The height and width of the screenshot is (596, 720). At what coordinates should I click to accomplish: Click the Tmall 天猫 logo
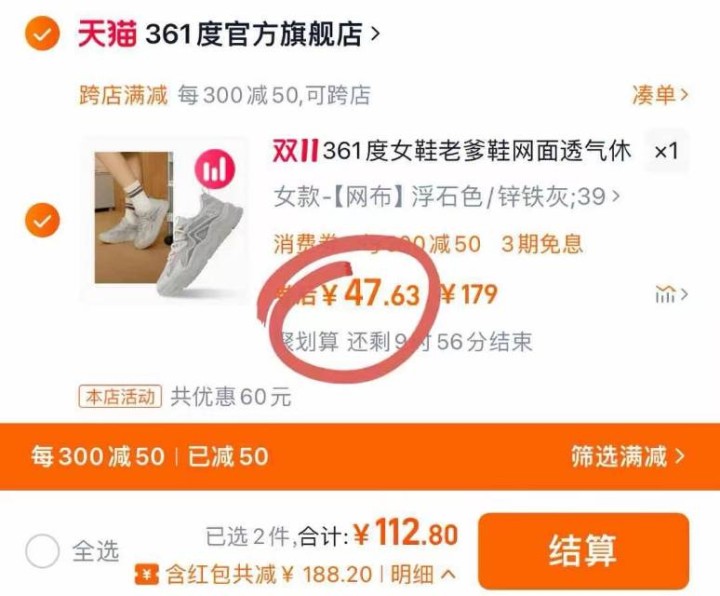pos(107,34)
